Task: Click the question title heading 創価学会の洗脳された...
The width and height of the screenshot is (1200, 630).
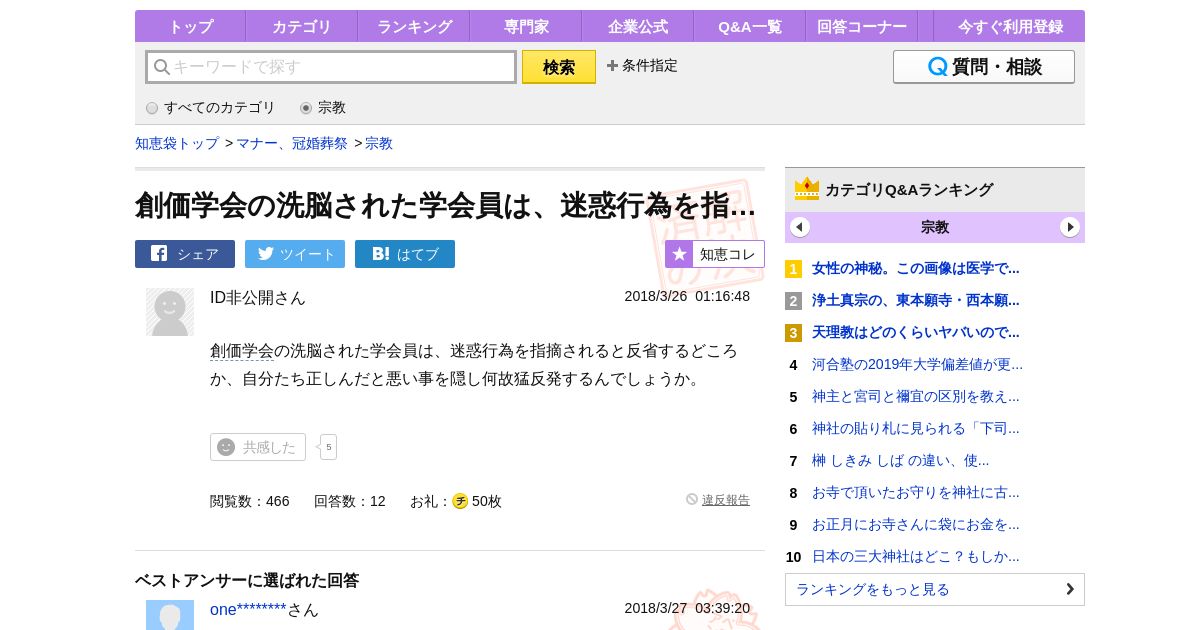Action: click(x=446, y=205)
